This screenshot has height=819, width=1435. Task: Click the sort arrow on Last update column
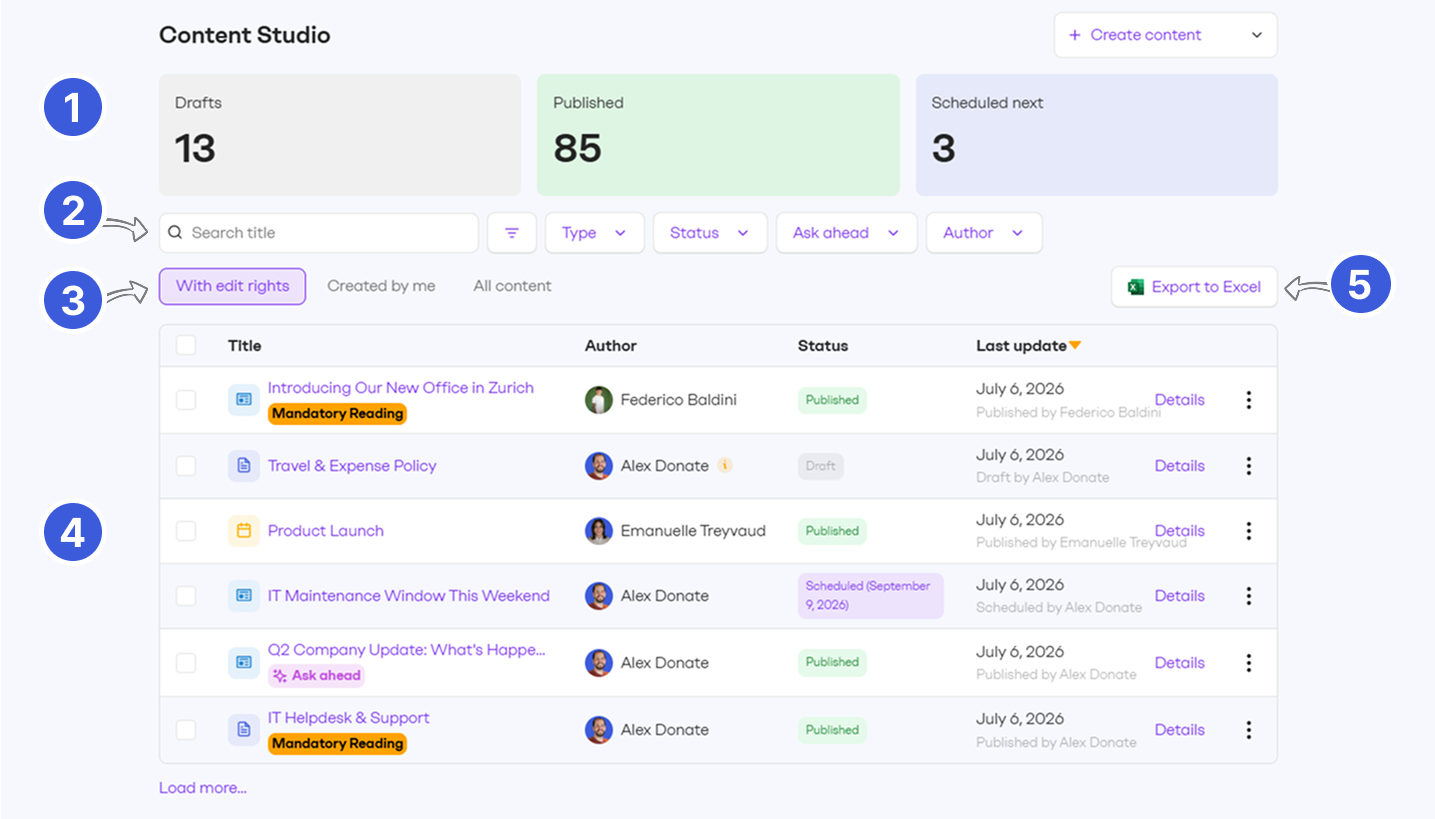tap(1075, 346)
